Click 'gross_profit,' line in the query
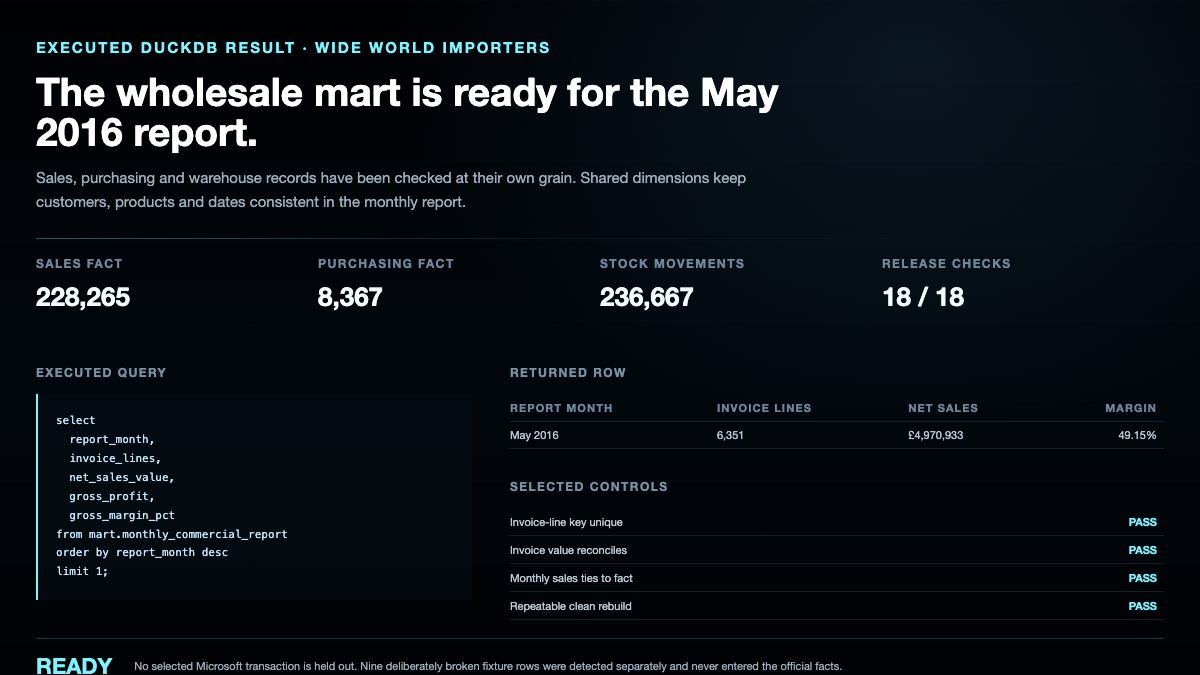This screenshot has height=675, width=1200. [x=112, y=496]
